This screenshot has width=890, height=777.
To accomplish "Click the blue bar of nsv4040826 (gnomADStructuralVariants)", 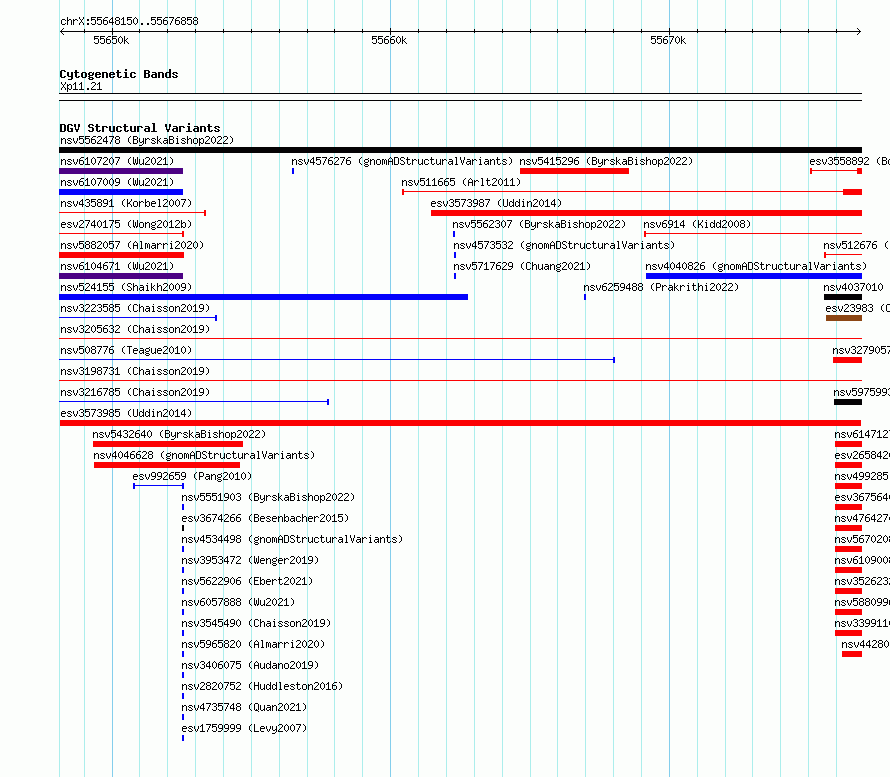I will coord(754,276).
